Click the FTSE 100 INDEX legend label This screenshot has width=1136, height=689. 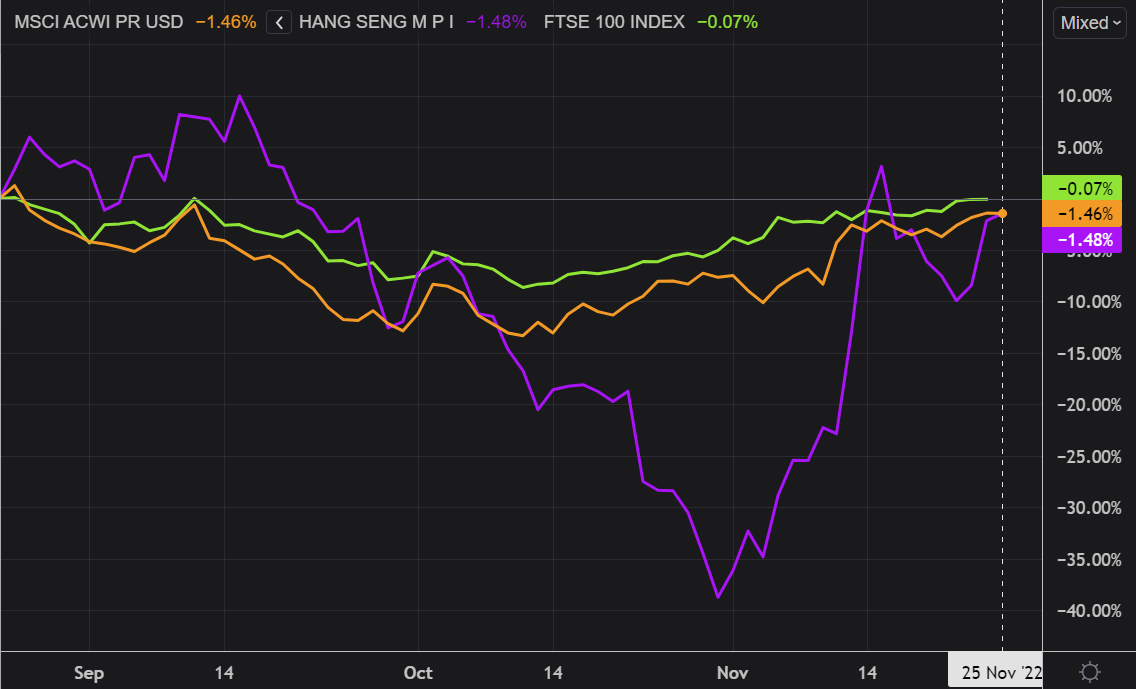pyautogui.click(x=611, y=22)
